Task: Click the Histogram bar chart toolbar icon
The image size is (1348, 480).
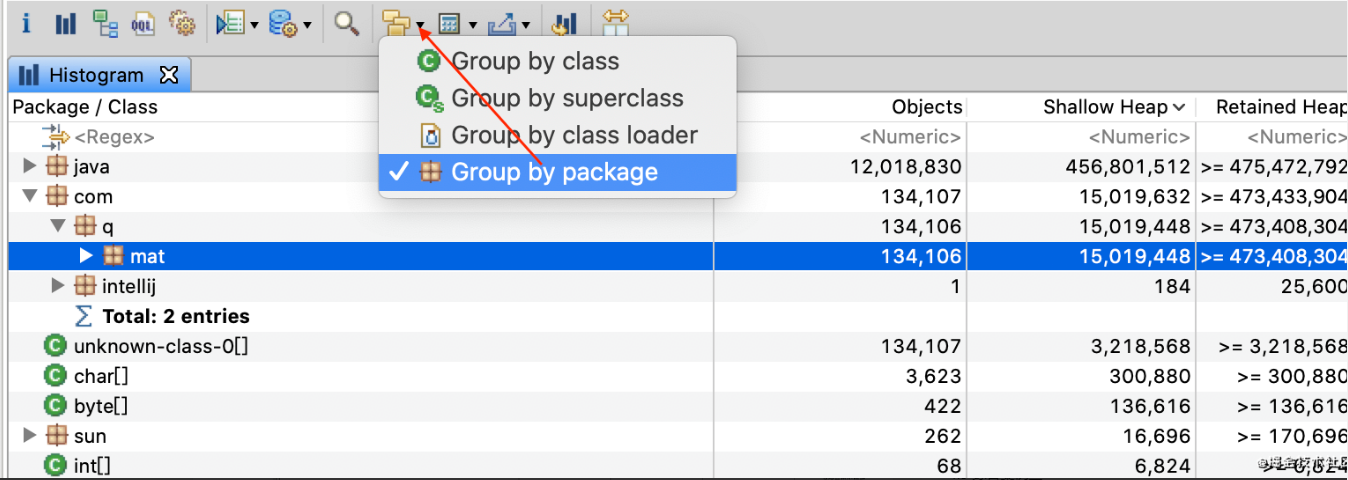Action: point(65,23)
